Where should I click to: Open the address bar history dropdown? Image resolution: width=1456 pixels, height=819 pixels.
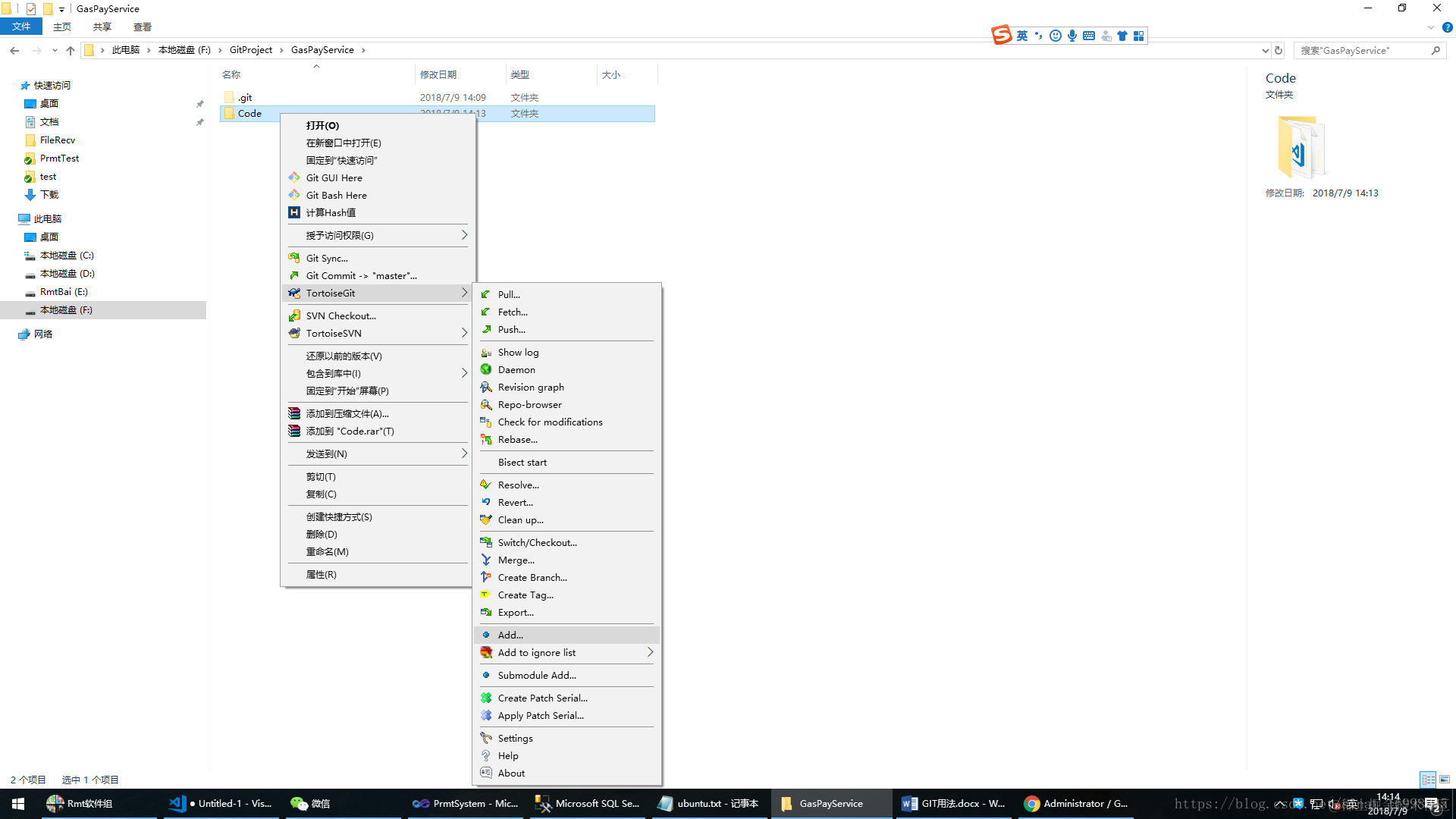point(1265,51)
